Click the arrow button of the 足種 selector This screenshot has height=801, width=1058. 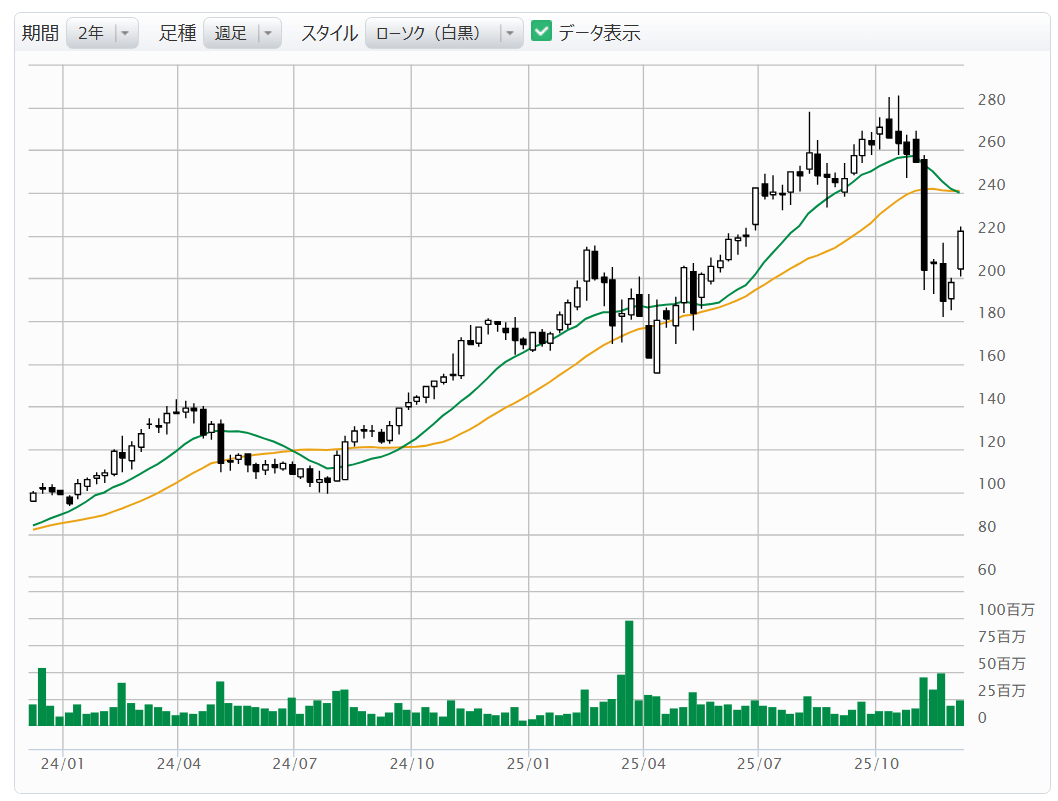click(268, 33)
